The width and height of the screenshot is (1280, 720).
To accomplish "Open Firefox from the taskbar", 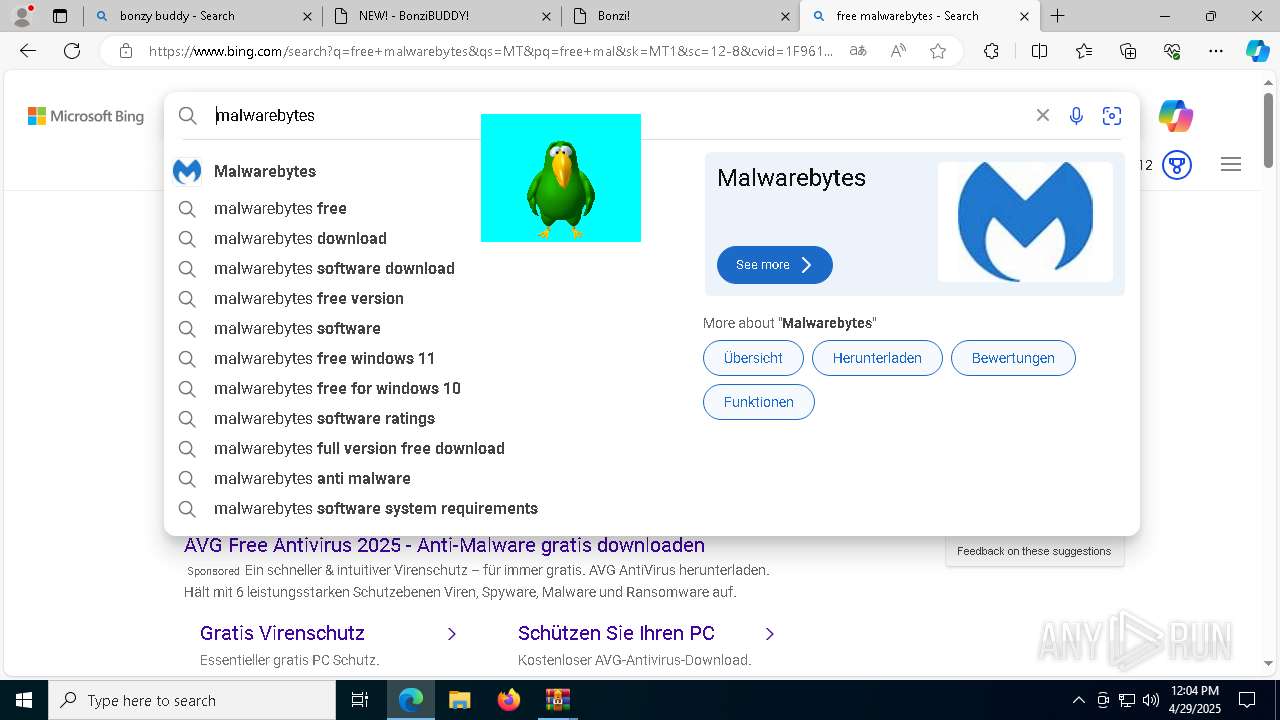I will point(508,700).
